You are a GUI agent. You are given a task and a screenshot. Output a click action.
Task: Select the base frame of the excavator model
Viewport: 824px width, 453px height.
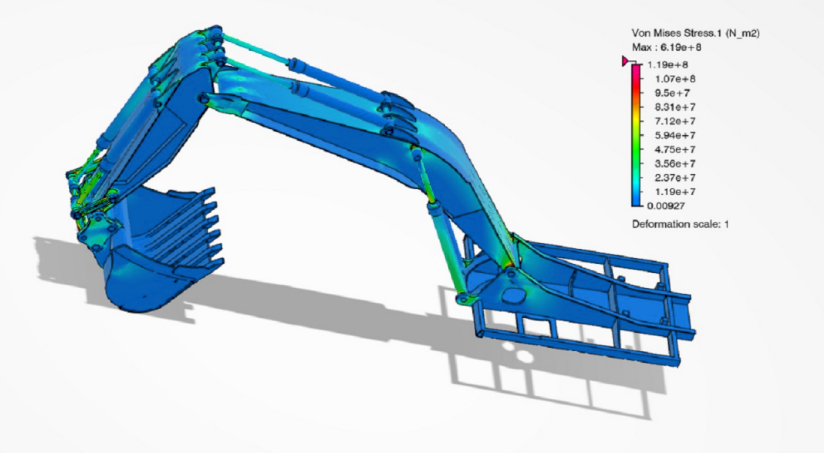click(578, 300)
